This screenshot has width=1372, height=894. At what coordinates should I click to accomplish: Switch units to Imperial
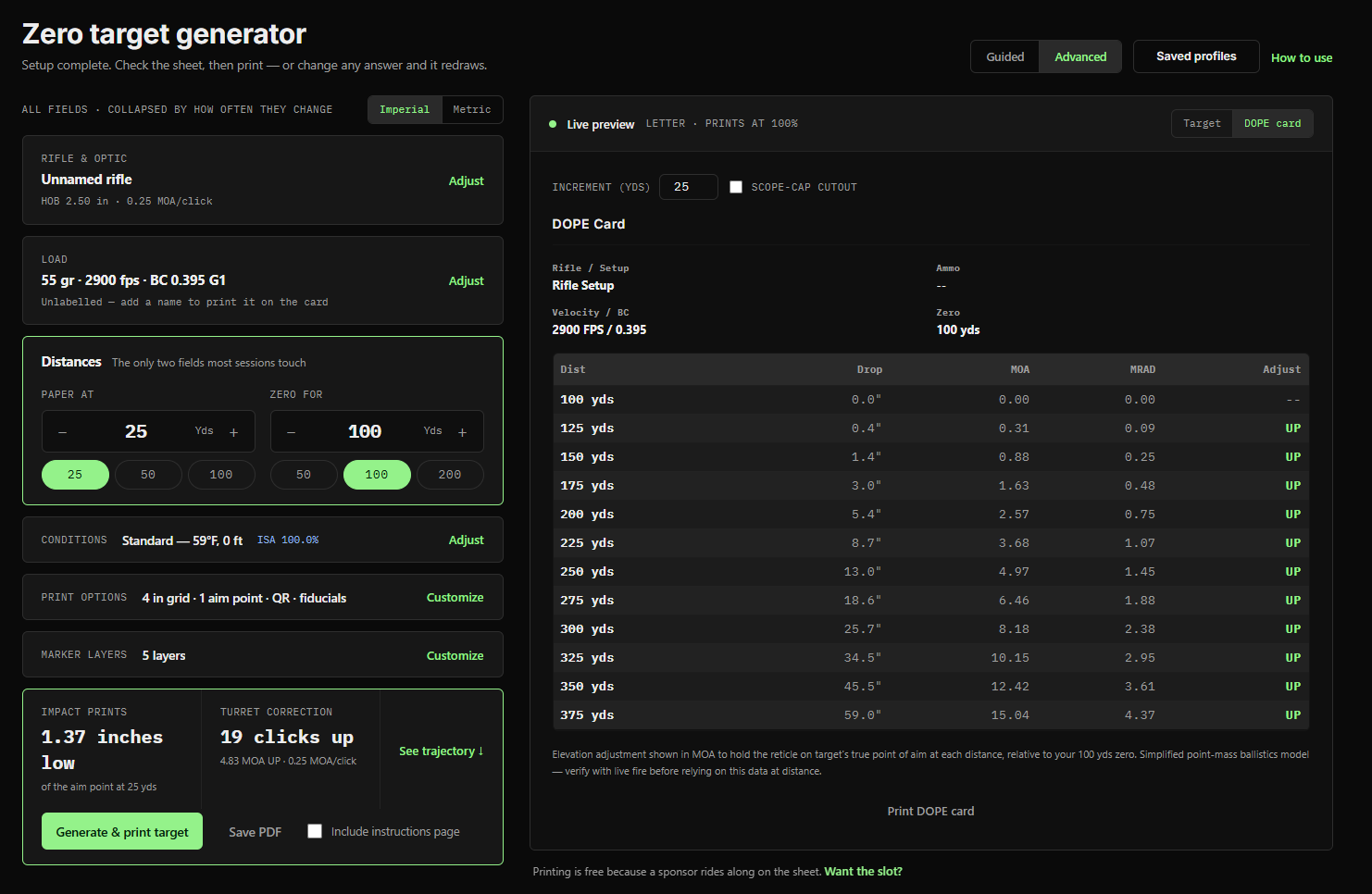[405, 109]
